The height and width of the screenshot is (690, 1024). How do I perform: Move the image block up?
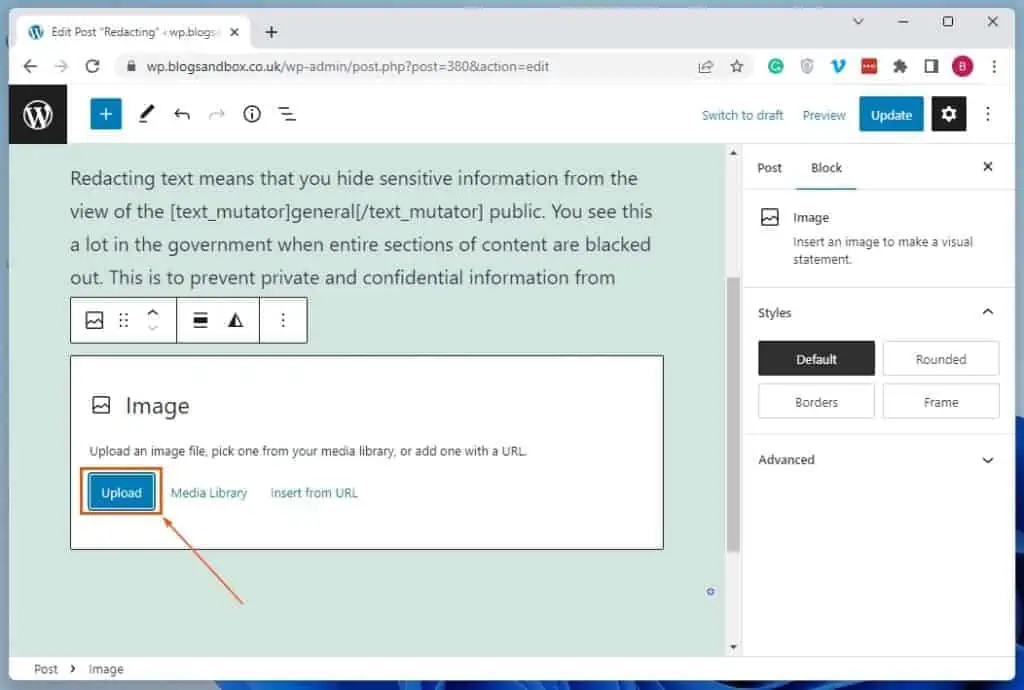(154, 313)
